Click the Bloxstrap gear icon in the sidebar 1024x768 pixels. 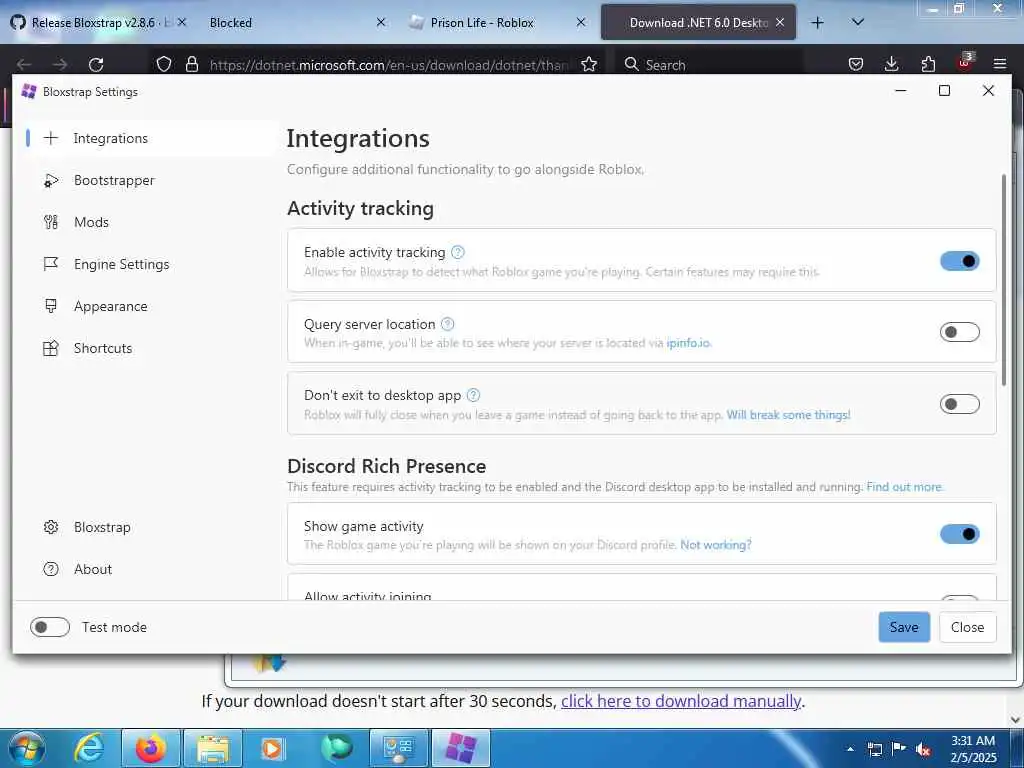[x=51, y=527]
